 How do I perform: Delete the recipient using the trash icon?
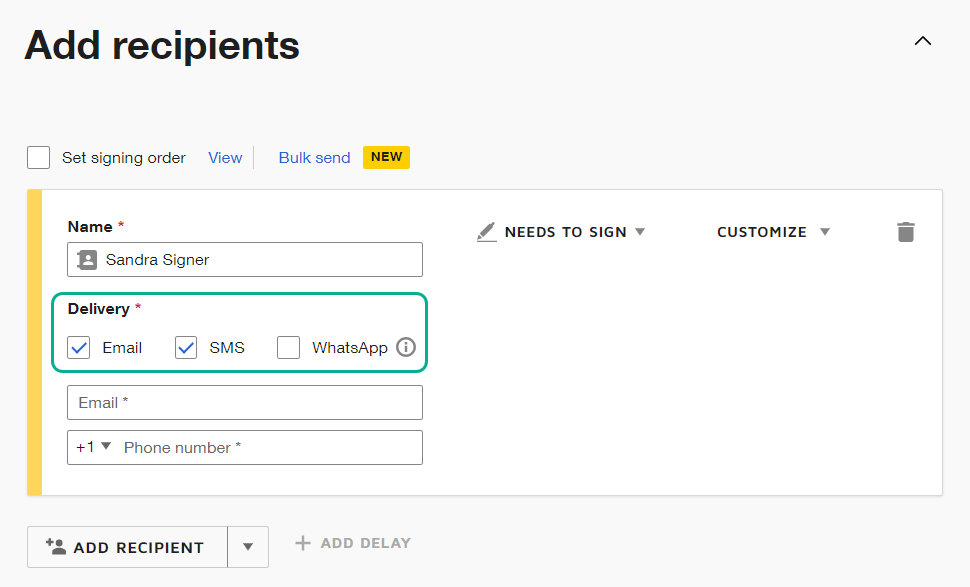pyautogui.click(x=906, y=231)
